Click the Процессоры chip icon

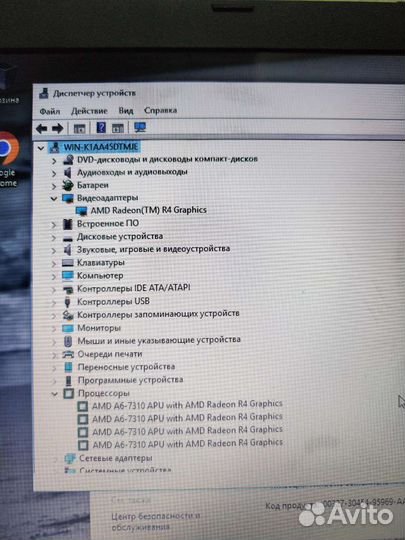click(69, 393)
